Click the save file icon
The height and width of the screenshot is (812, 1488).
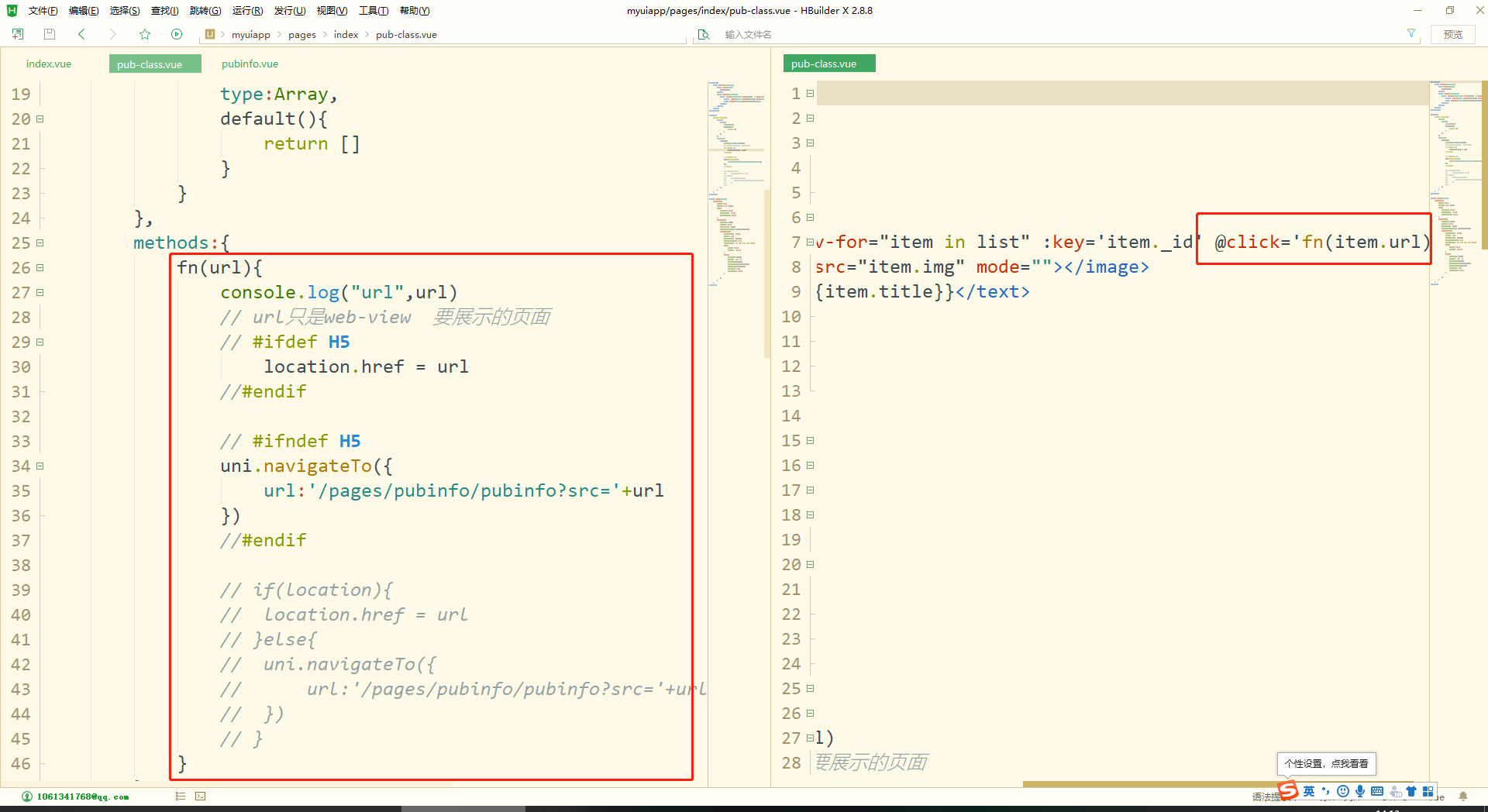[x=50, y=34]
